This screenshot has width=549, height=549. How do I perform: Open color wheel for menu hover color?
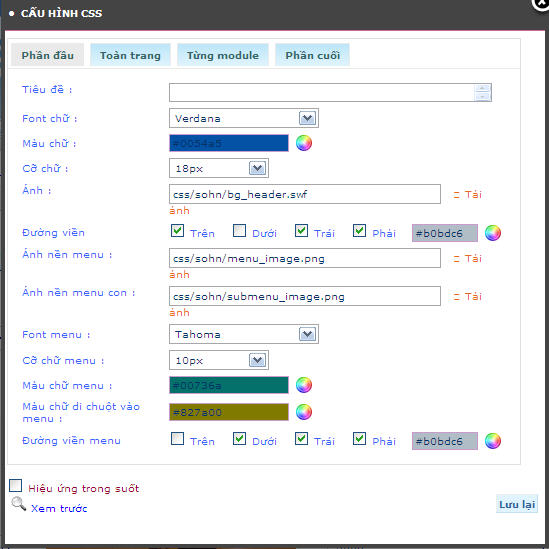304,412
